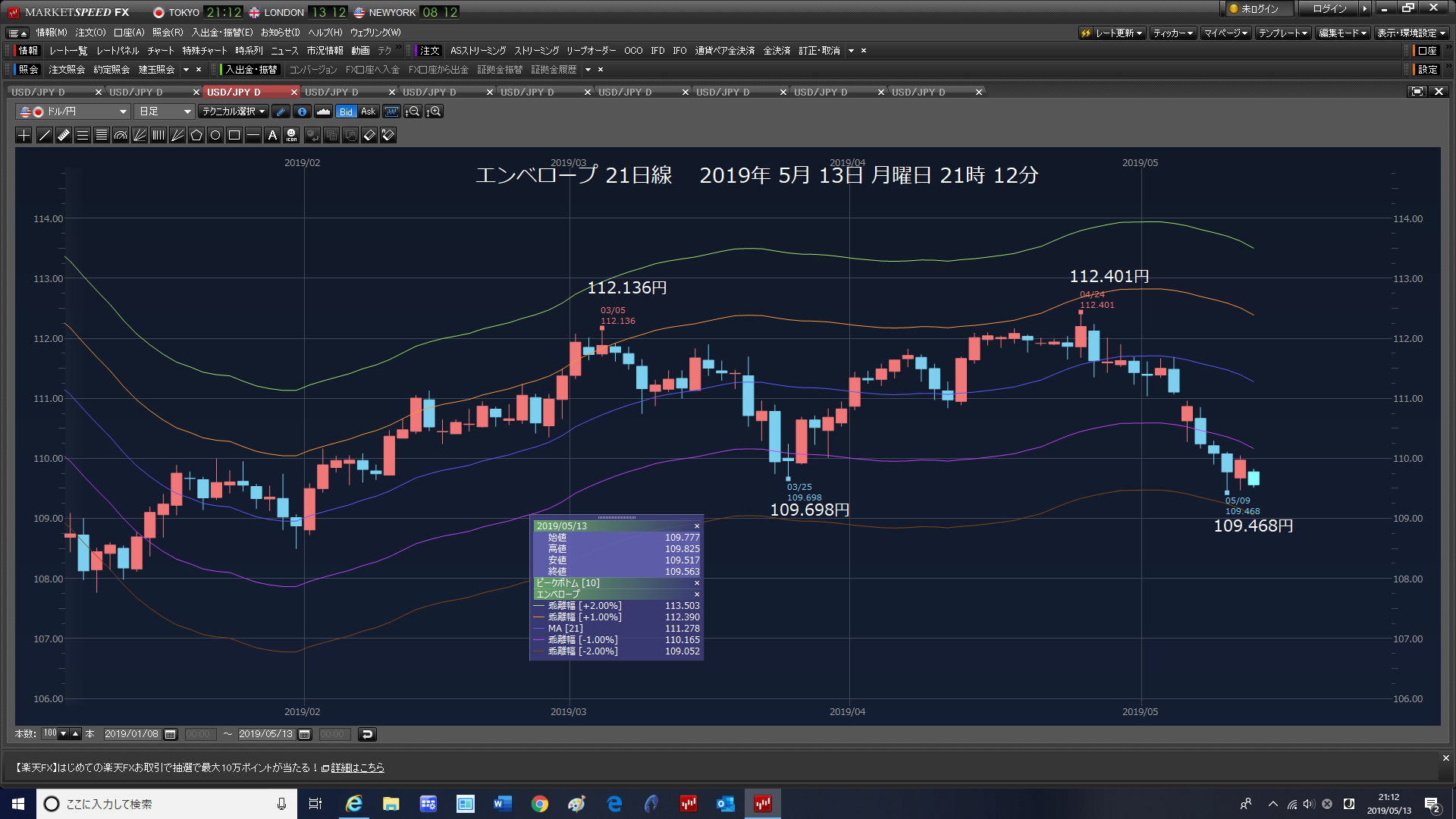Click the mountain area chart icon
This screenshot has width=1456, height=819.
323,111
